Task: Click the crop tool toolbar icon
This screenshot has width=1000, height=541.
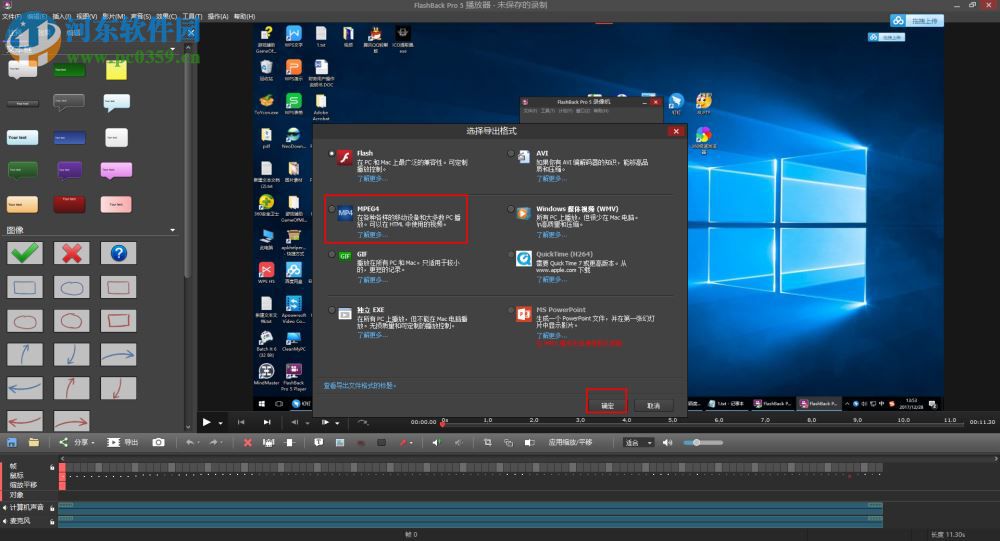Action: click(487, 442)
